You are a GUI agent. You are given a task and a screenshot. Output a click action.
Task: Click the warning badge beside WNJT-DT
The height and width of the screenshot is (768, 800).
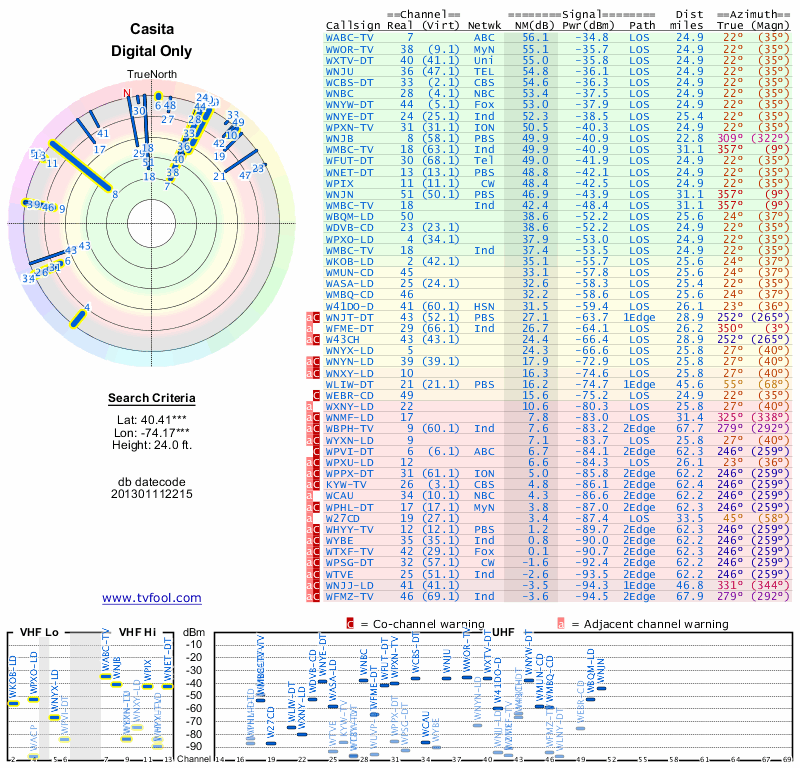[313, 317]
